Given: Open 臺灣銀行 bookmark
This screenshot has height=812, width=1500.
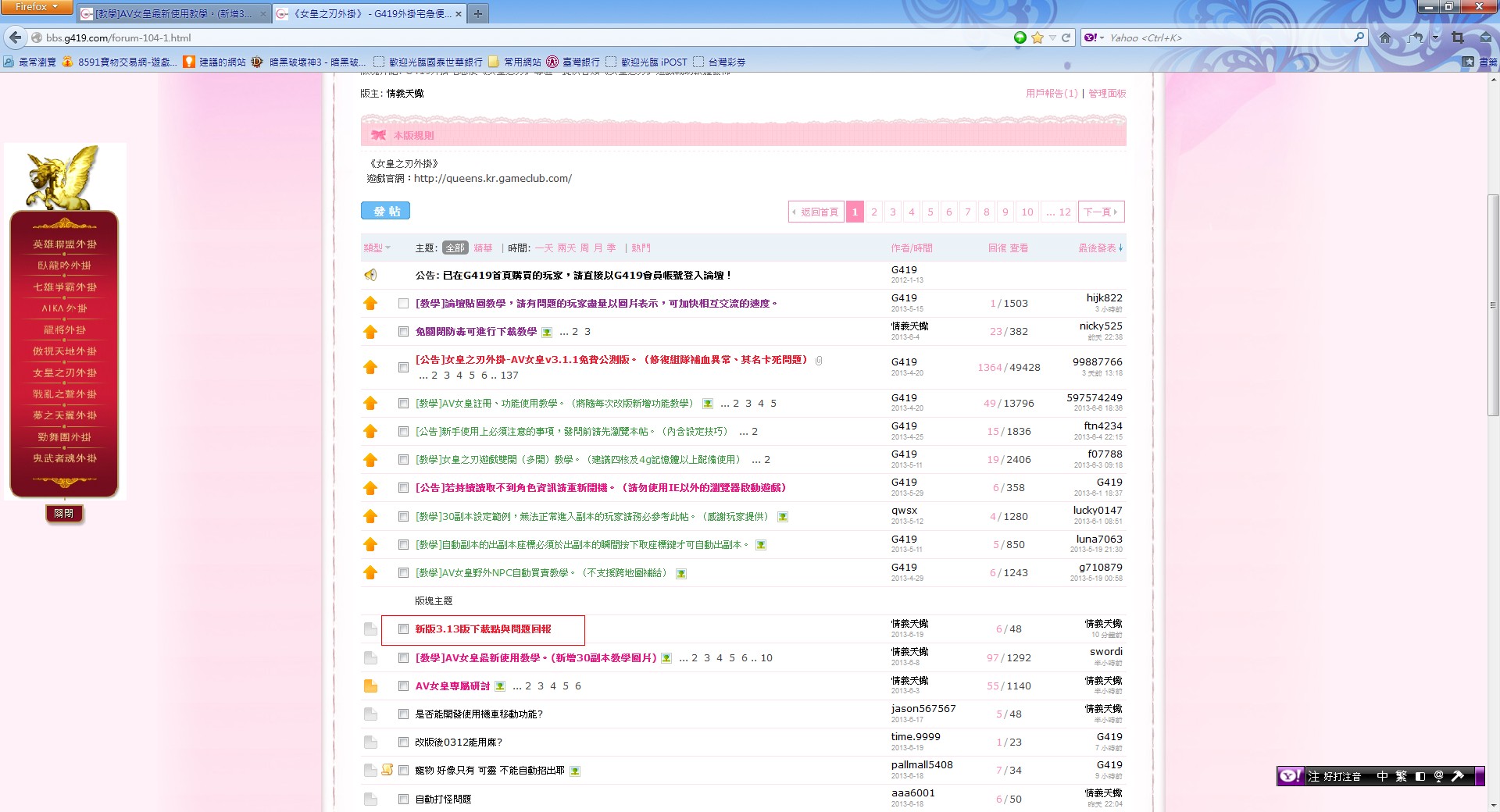Looking at the screenshot, I should 573,62.
